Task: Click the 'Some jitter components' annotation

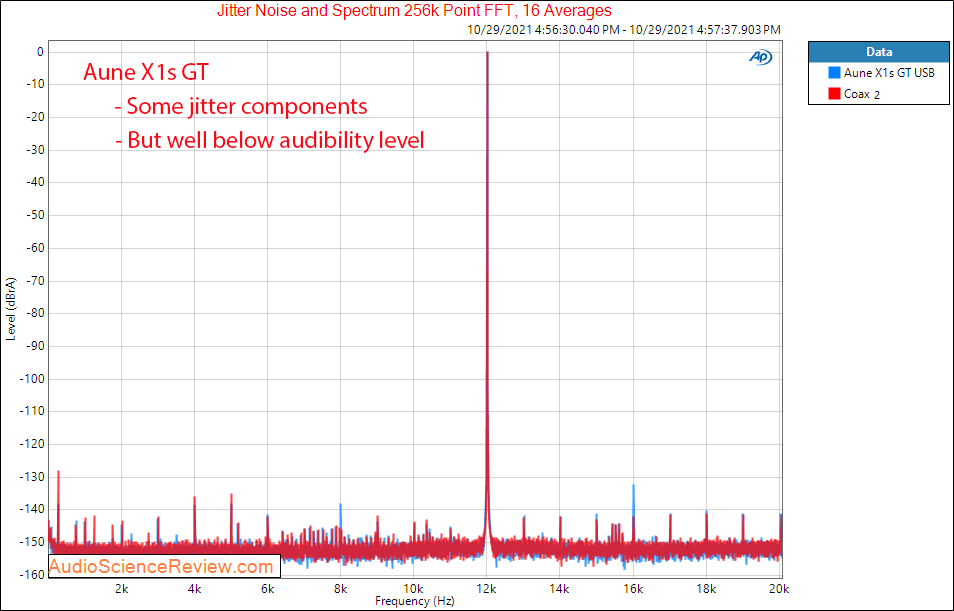Action: pos(241,106)
